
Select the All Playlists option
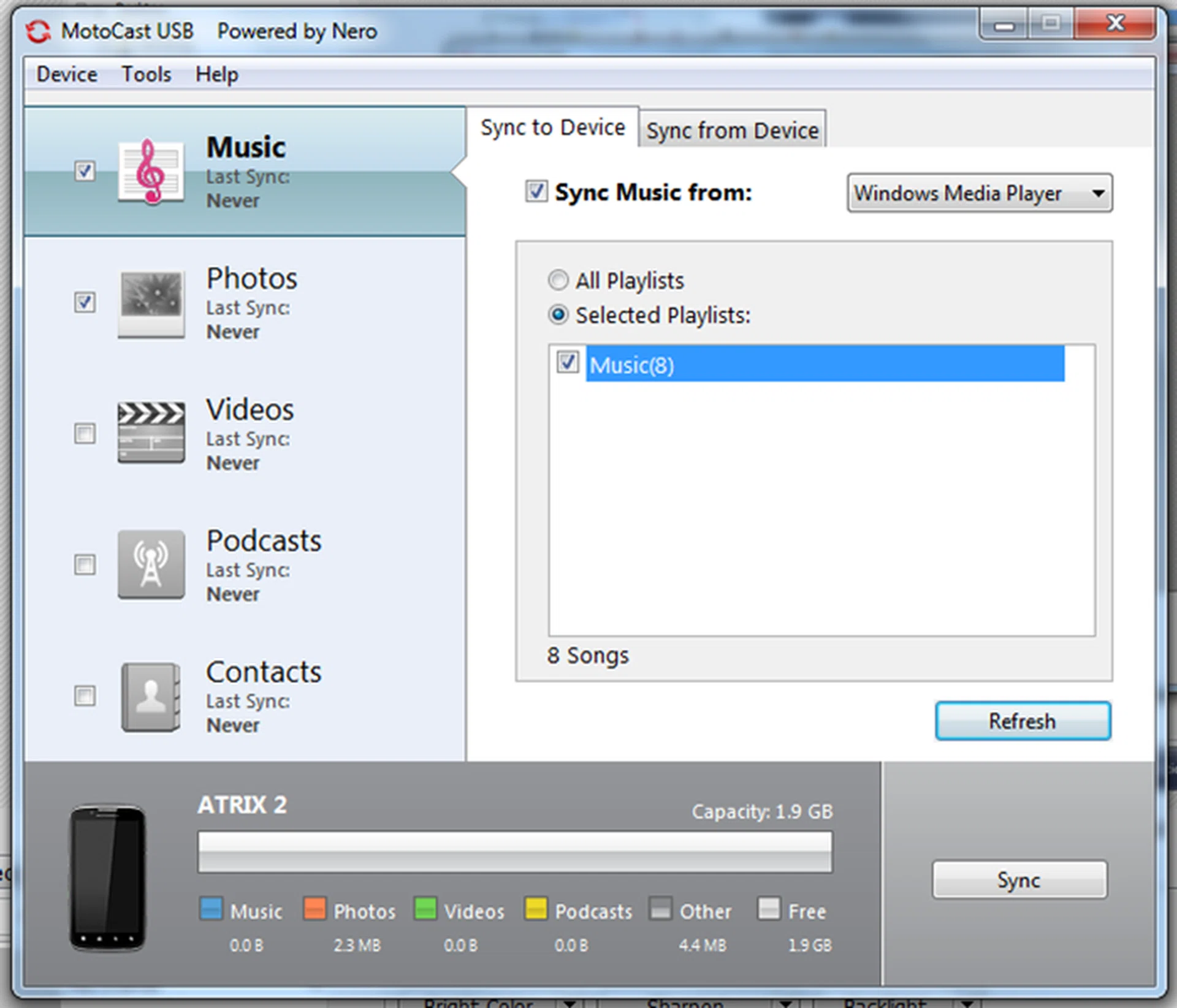pyautogui.click(x=558, y=280)
